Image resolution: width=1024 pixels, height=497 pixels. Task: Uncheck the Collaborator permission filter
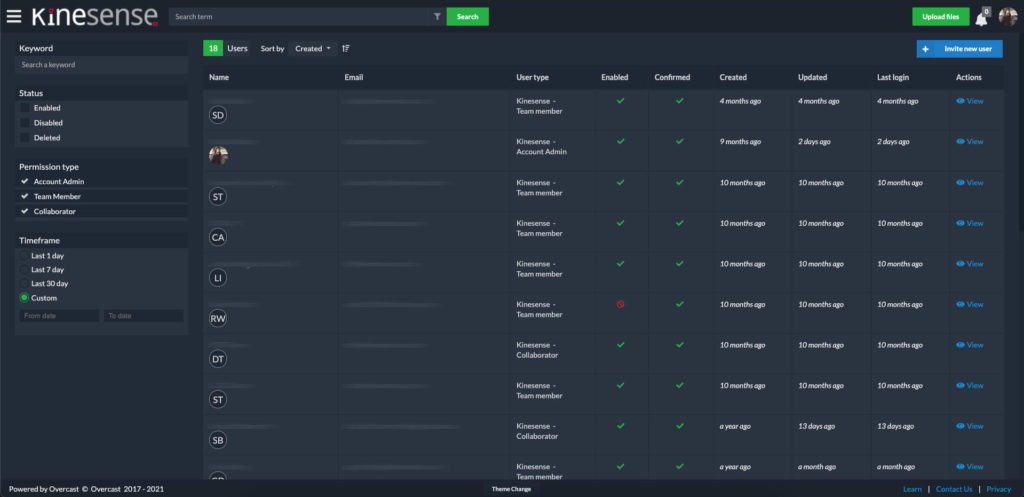point(25,212)
